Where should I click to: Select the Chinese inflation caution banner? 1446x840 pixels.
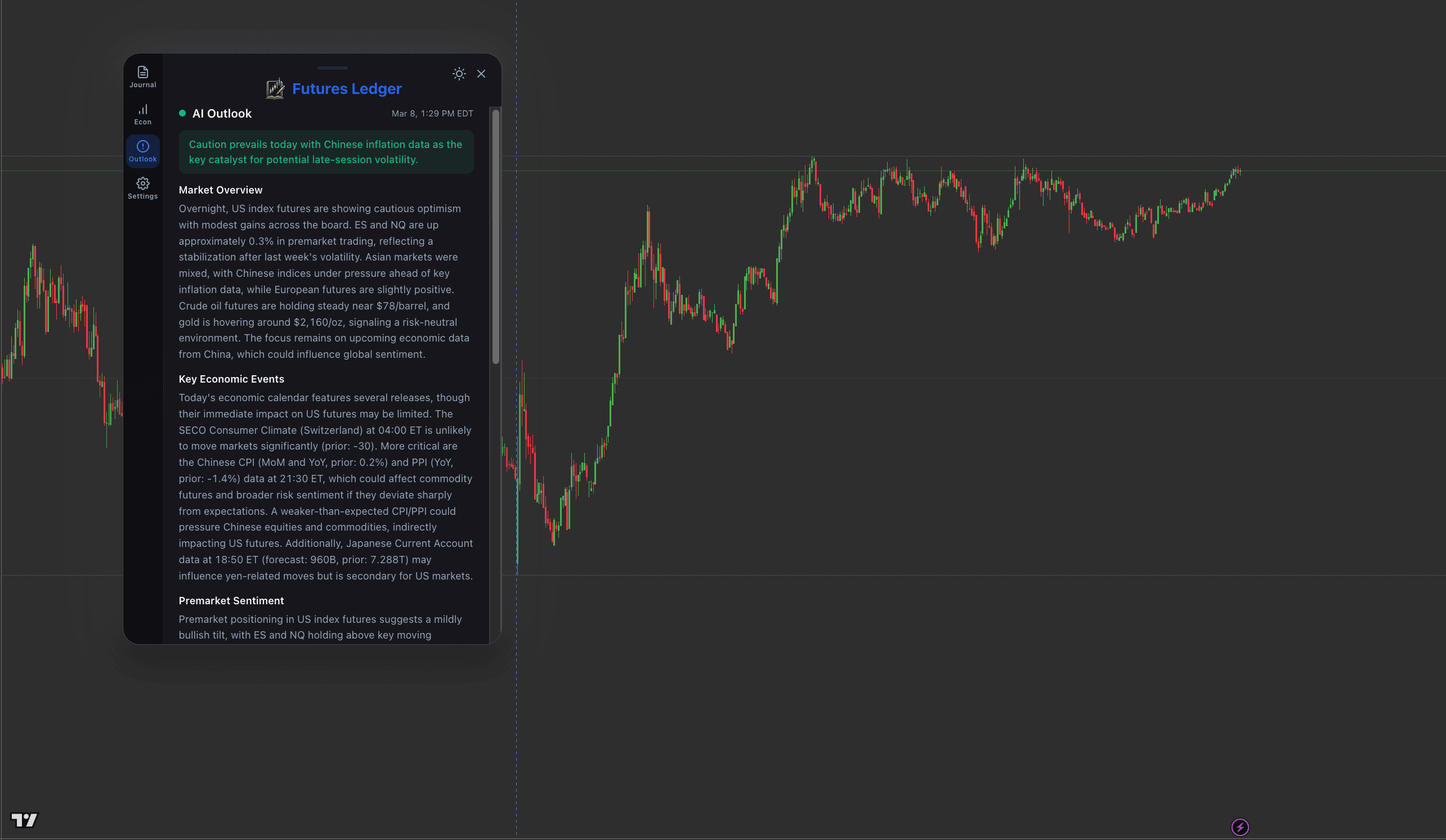click(325, 151)
